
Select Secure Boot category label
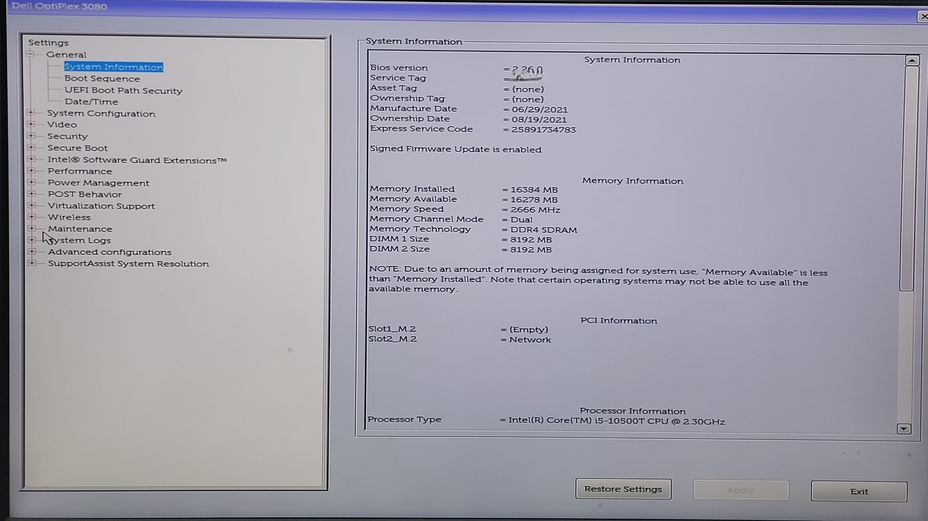pos(78,148)
